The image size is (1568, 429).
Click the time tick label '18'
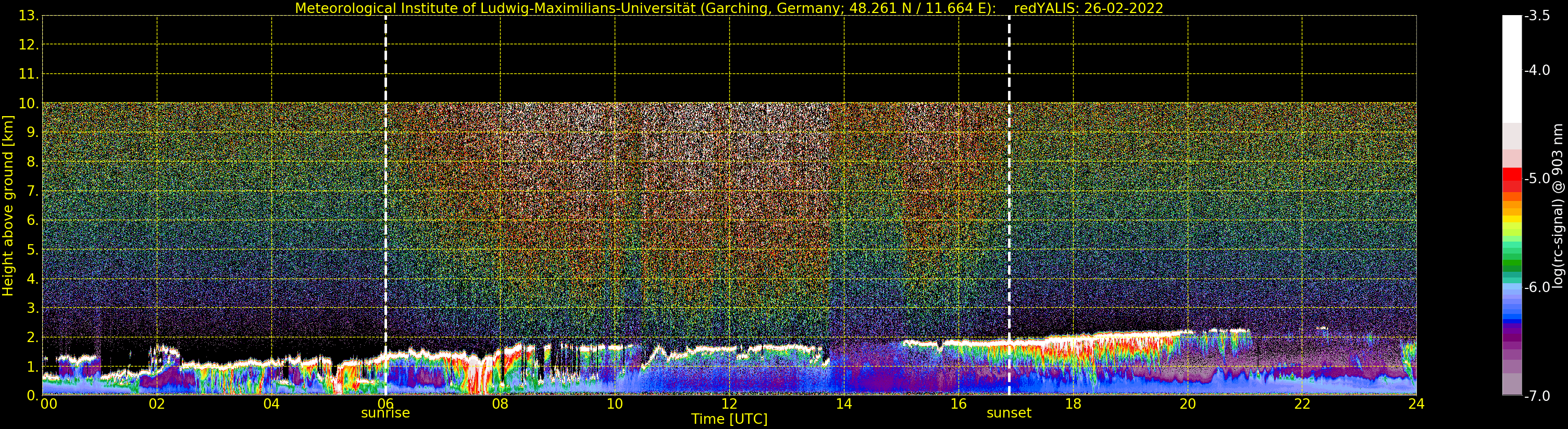pyautogui.click(x=1073, y=404)
